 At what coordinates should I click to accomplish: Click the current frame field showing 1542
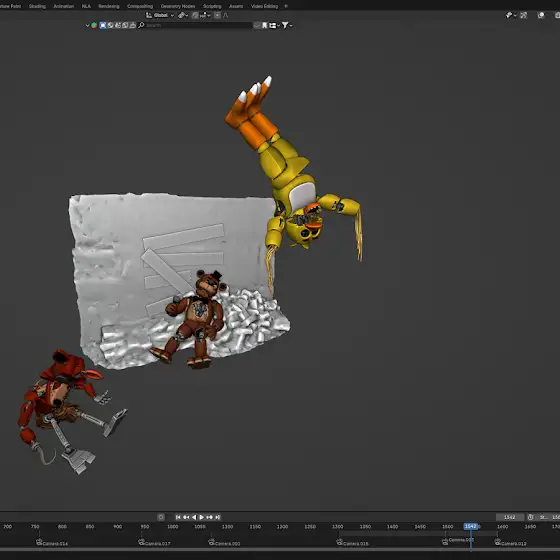510,517
